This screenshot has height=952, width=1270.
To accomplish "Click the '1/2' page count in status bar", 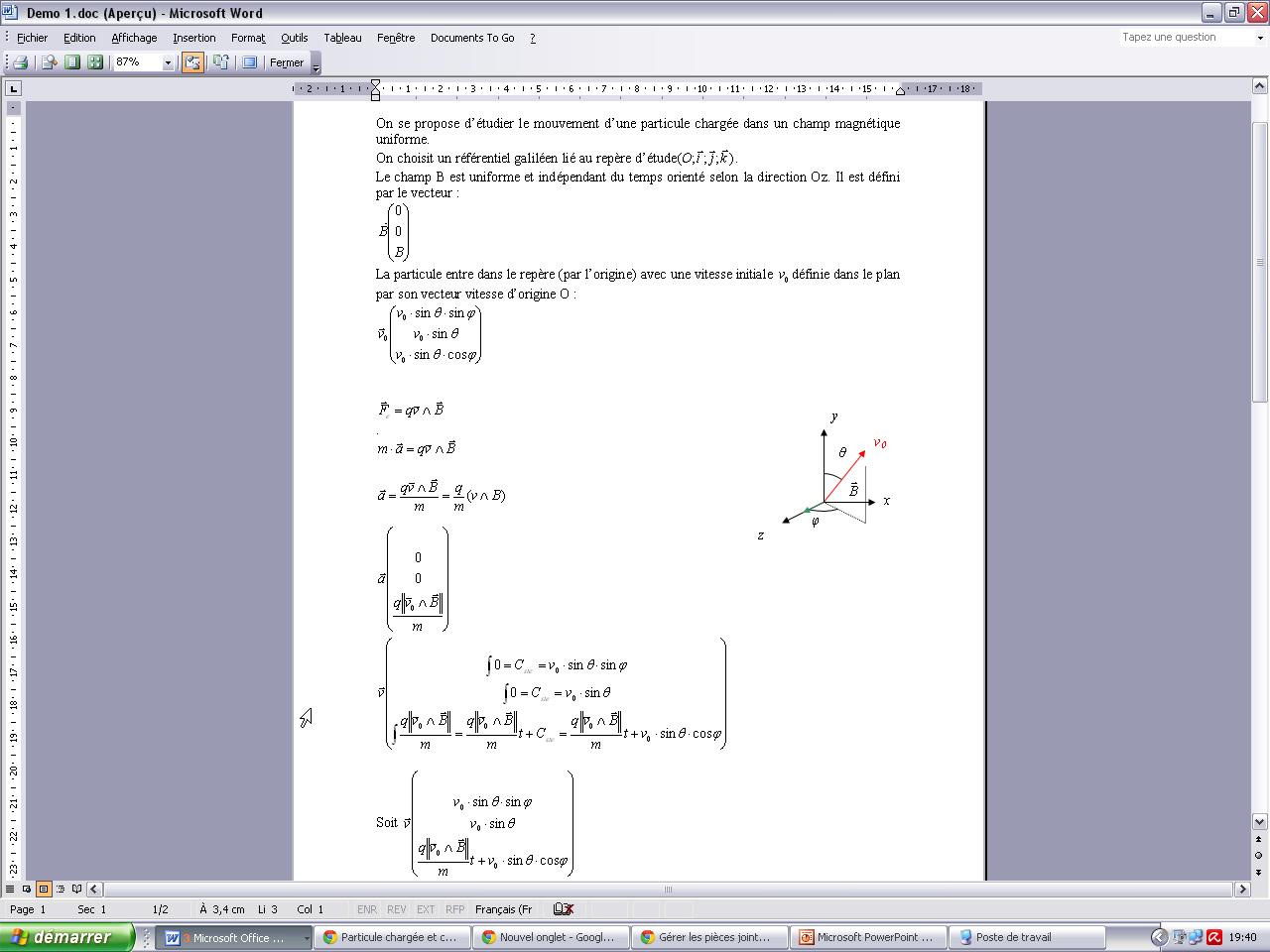I will pyautogui.click(x=160, y=909).
